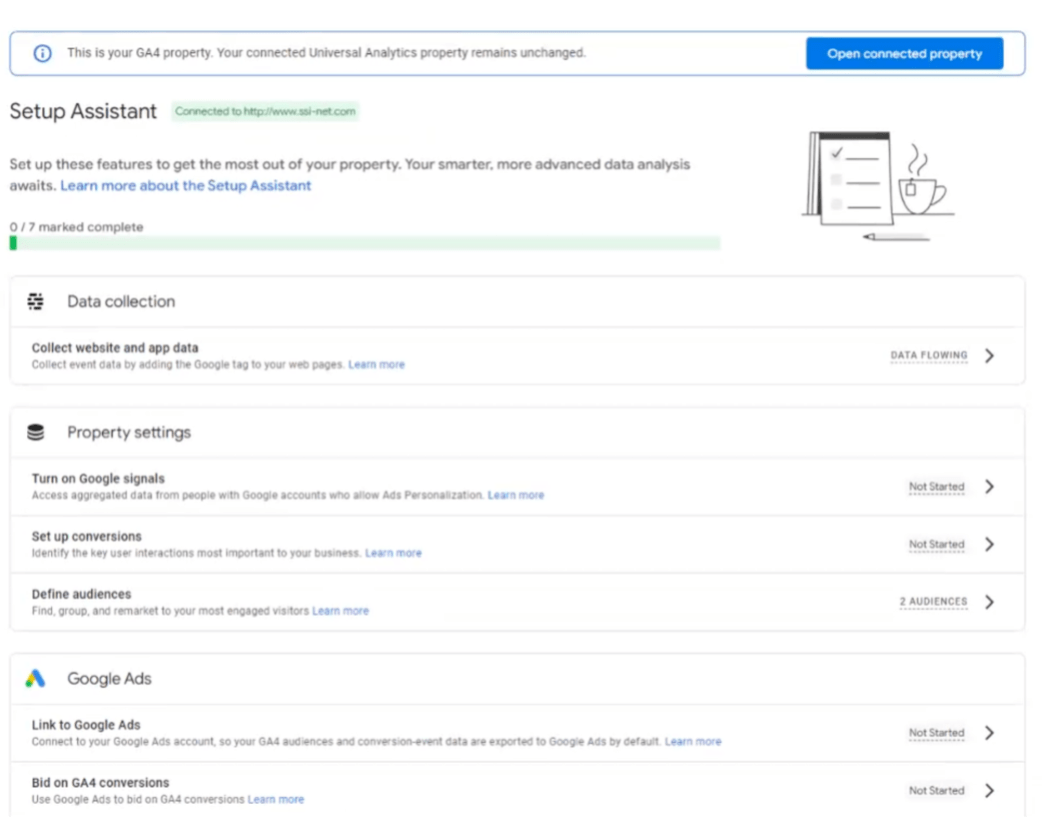Viewport: 1045px width, 821px height.
Task: Open Not Started status for Google signals
Action: pyautogui.click(x=936, y=487)
